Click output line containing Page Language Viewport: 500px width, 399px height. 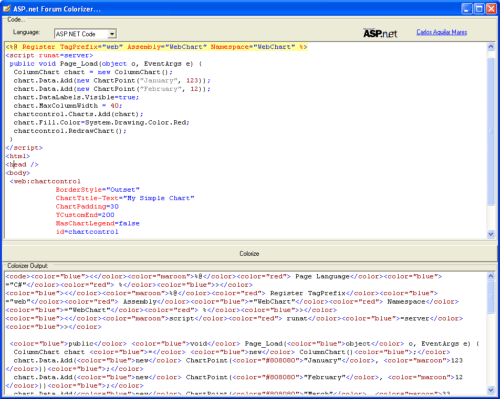coord(224,277)
